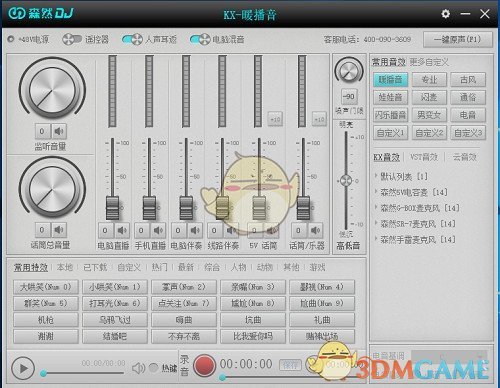Play the 机枪 sound effect
This screenshot has width=500, height=388.
point(46,320)
